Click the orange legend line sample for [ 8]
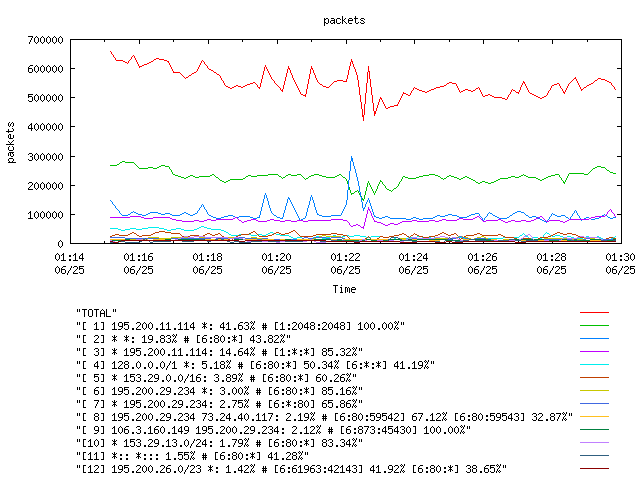The width and height of the screenshot is (640, 480). point(594,416)
